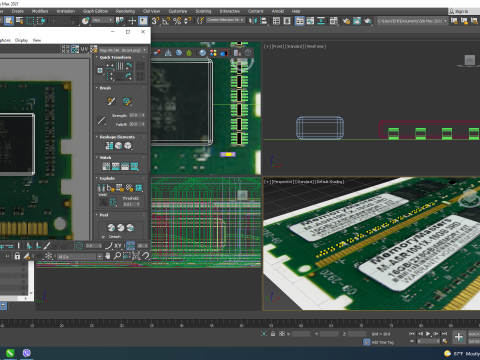The height and width of the screenshot is (360, 480).
Task: Open the Material Editor
Action: point(334,21)
